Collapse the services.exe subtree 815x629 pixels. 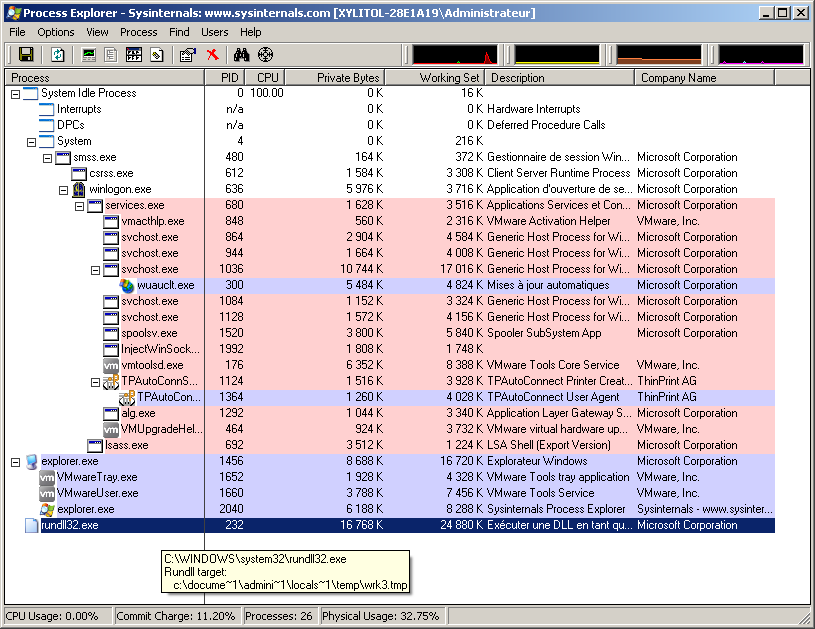coord(80,206)
